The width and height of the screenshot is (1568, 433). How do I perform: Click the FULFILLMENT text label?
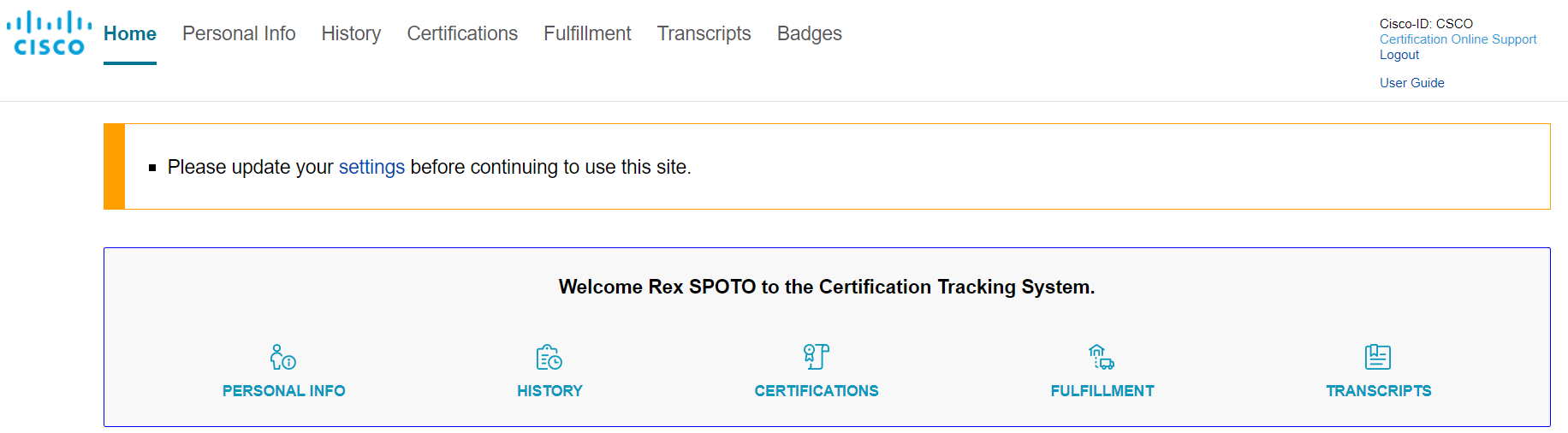[1102, 391]
